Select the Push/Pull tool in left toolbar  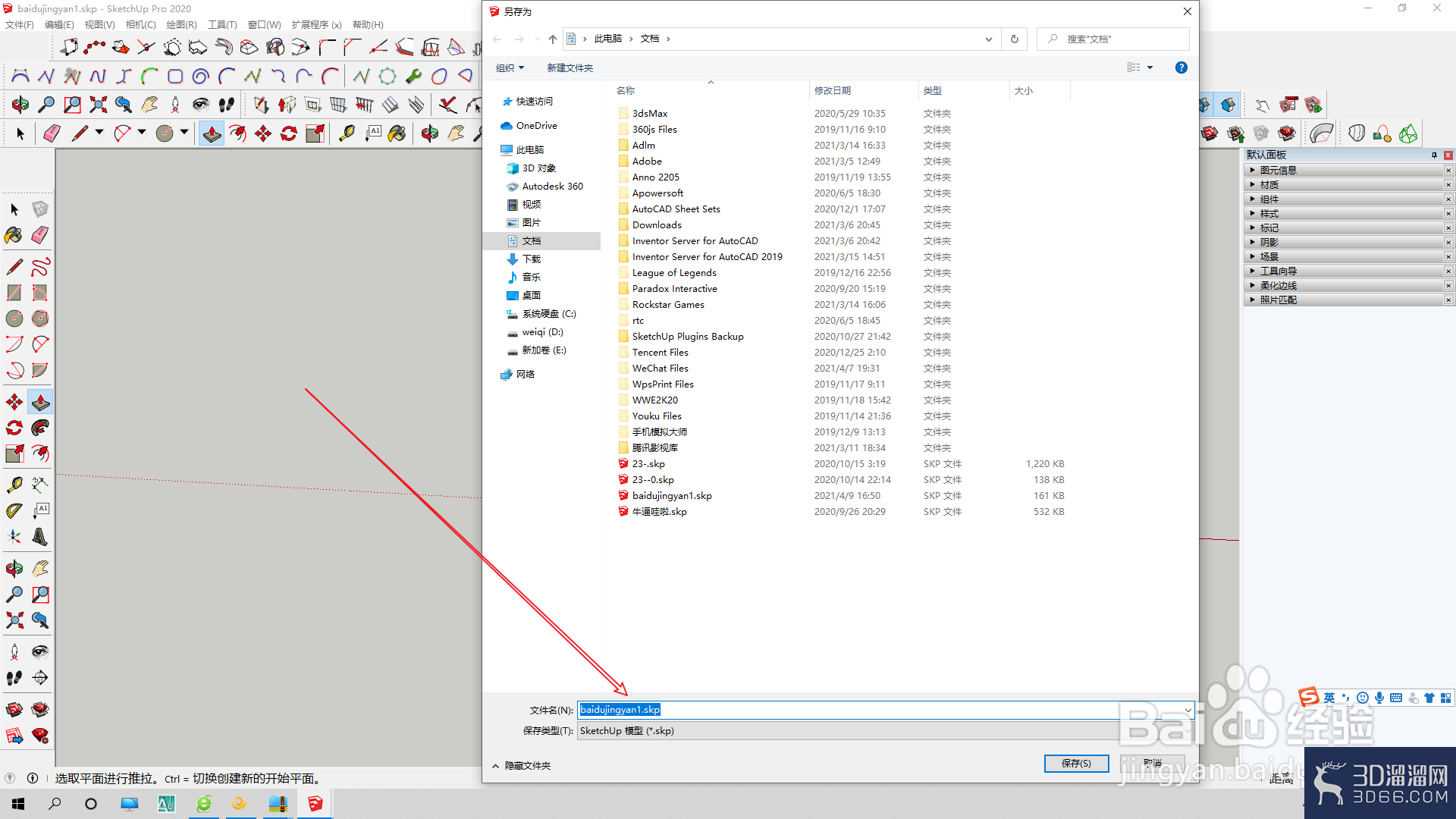(40, 402)
